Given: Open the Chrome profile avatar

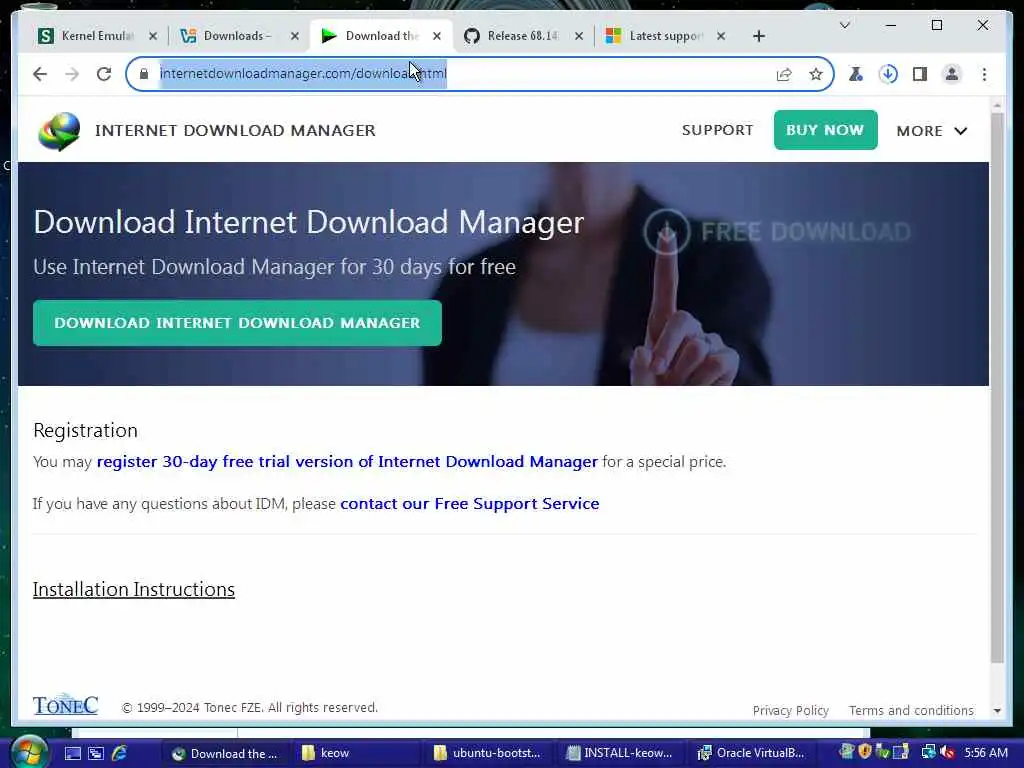Looking at the screenshot, I should (x=952, y=74).
